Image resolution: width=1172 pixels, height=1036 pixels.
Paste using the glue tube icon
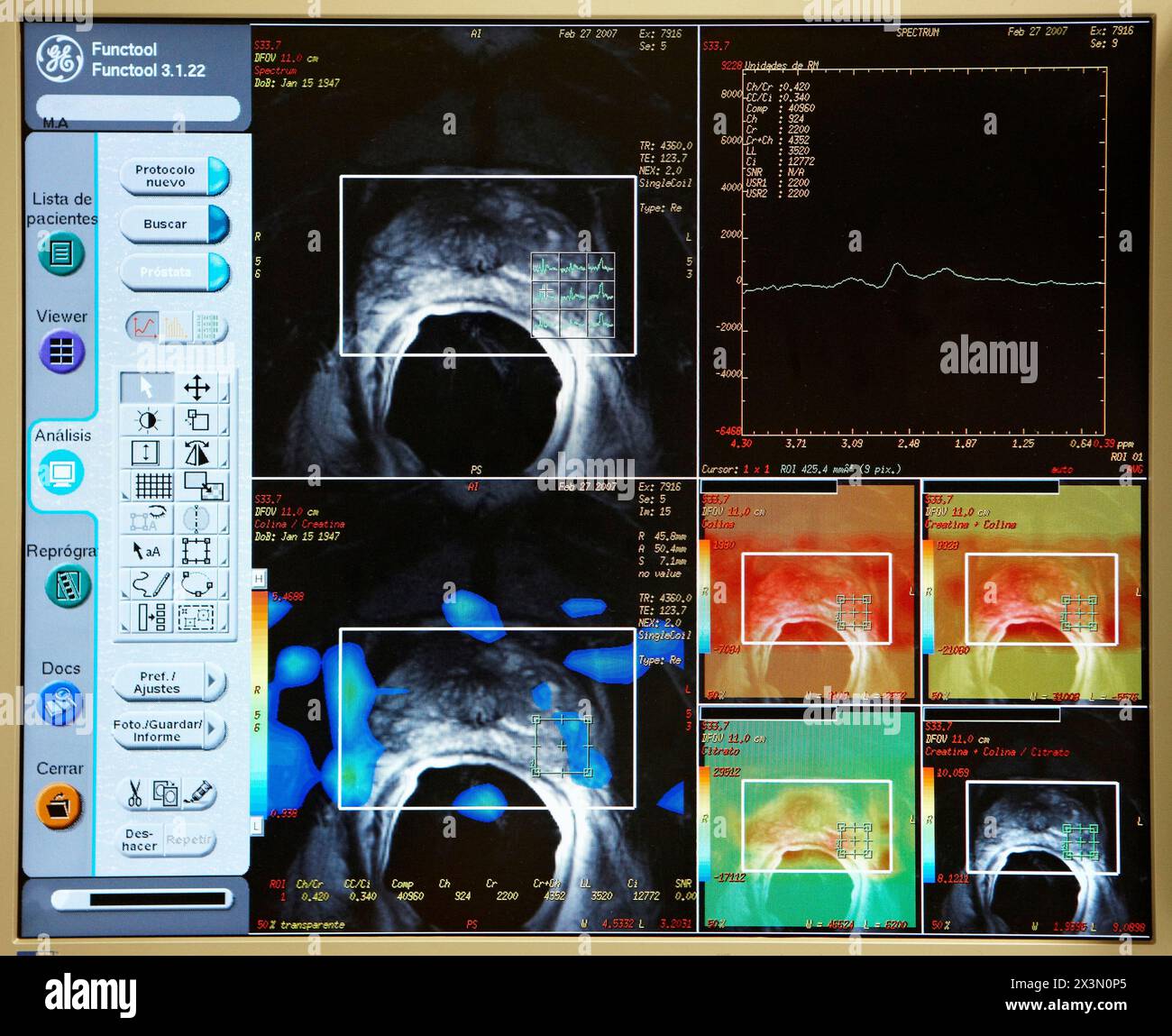pyautogui.click(x=199, y=794)
